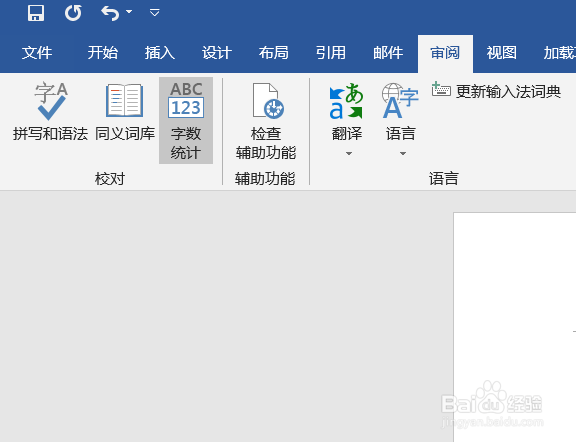Click 更新输入法词典 update IME dictionary
The width and height of the screenshot is (576, 442).
pos(496,91)
